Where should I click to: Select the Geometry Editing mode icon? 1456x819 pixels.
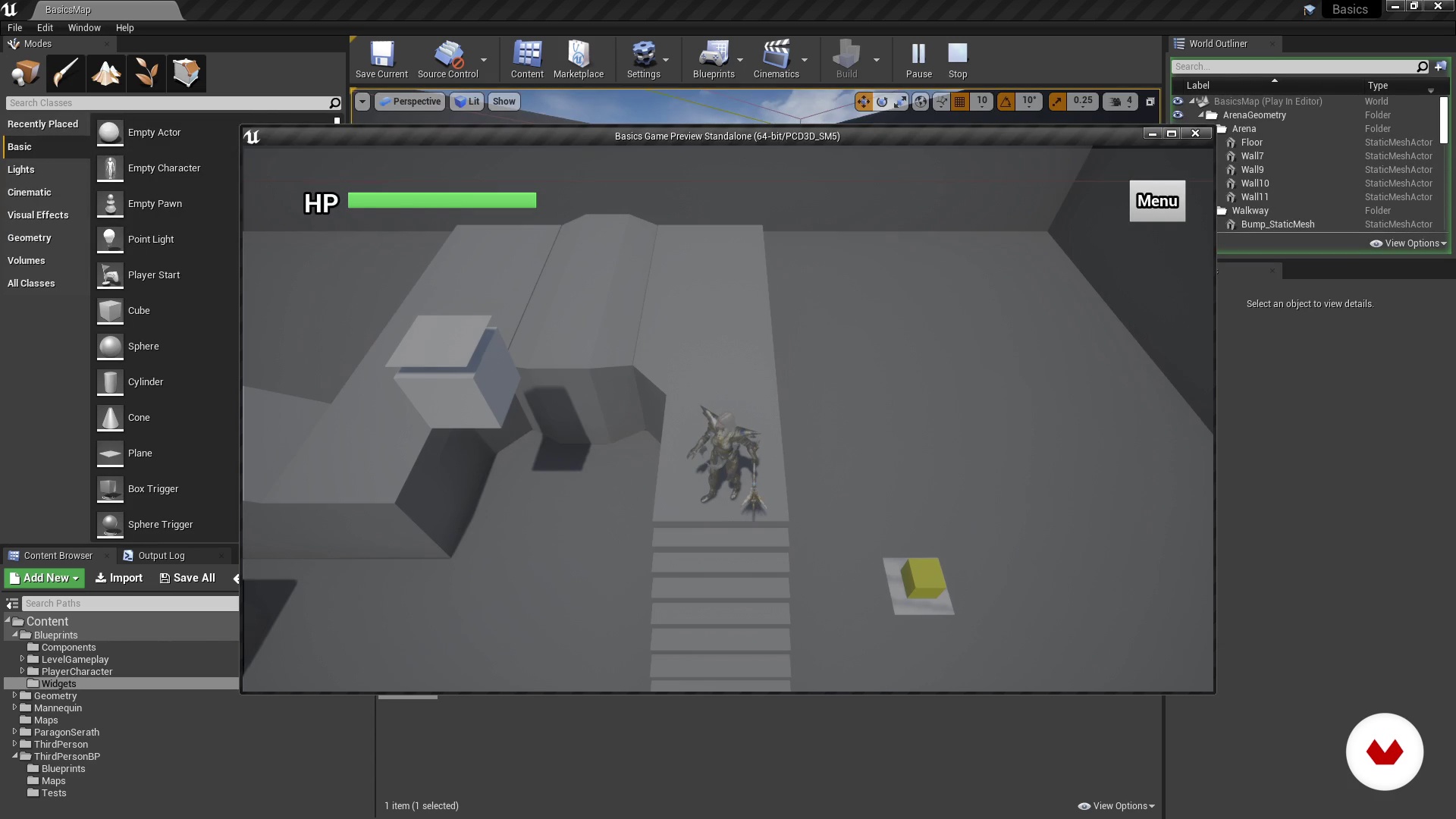click(x=186, y=74)
